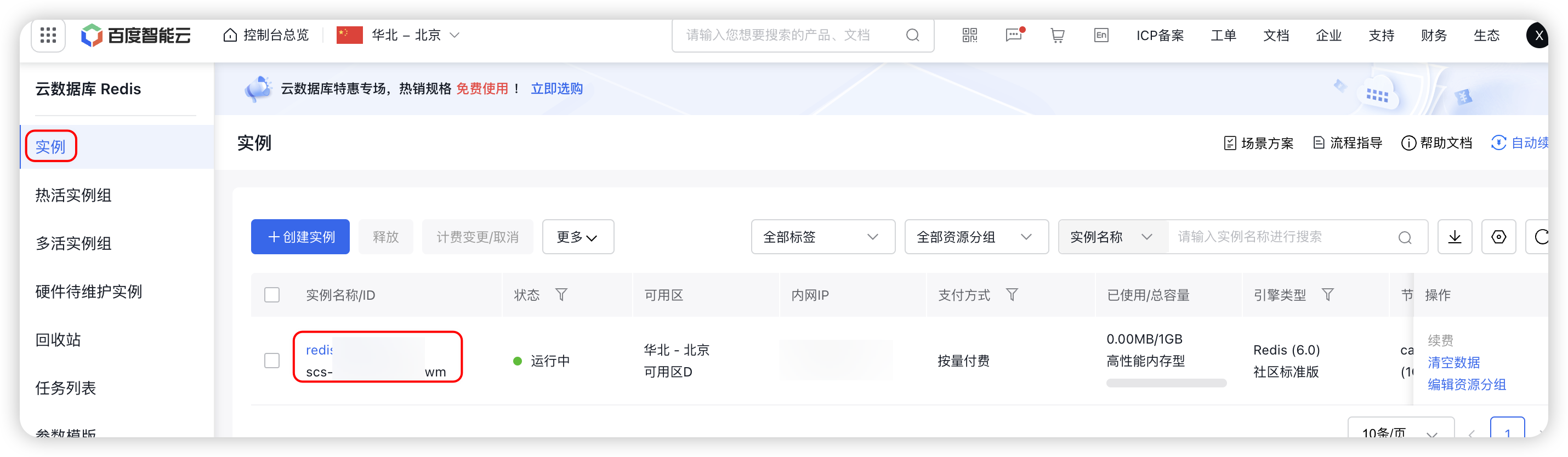Switch language with the En icon
The height and width of the screenshot is (457, 1568).
click(1101, 35)
